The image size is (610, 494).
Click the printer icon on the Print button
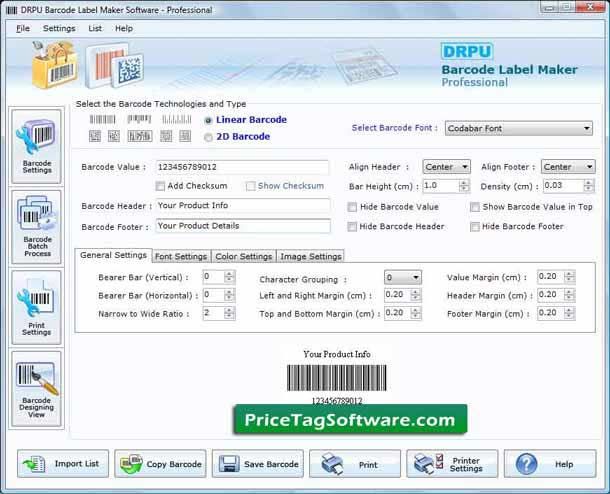tap(332, 464)
